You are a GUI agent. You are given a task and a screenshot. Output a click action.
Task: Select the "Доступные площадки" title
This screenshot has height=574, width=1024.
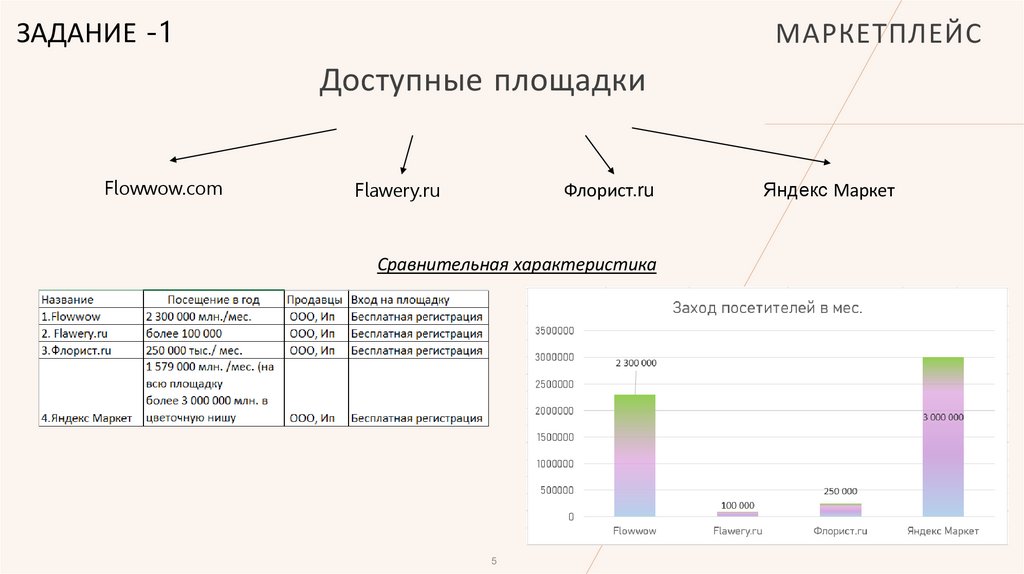482,81
